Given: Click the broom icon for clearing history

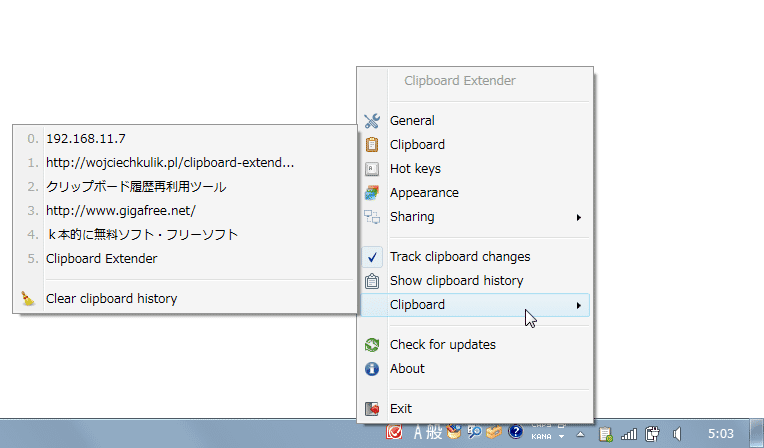Looking at the screenshot, I should [28, 298].
